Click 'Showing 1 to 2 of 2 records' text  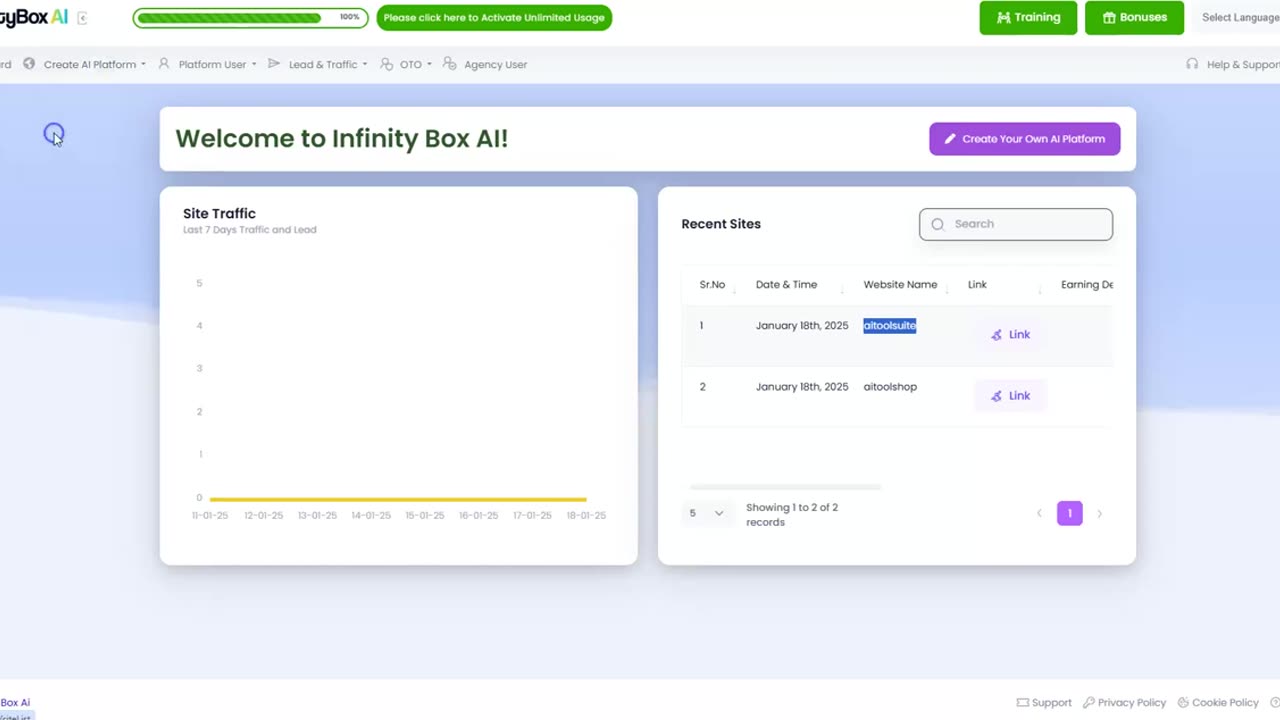click(x=792, y=514)
